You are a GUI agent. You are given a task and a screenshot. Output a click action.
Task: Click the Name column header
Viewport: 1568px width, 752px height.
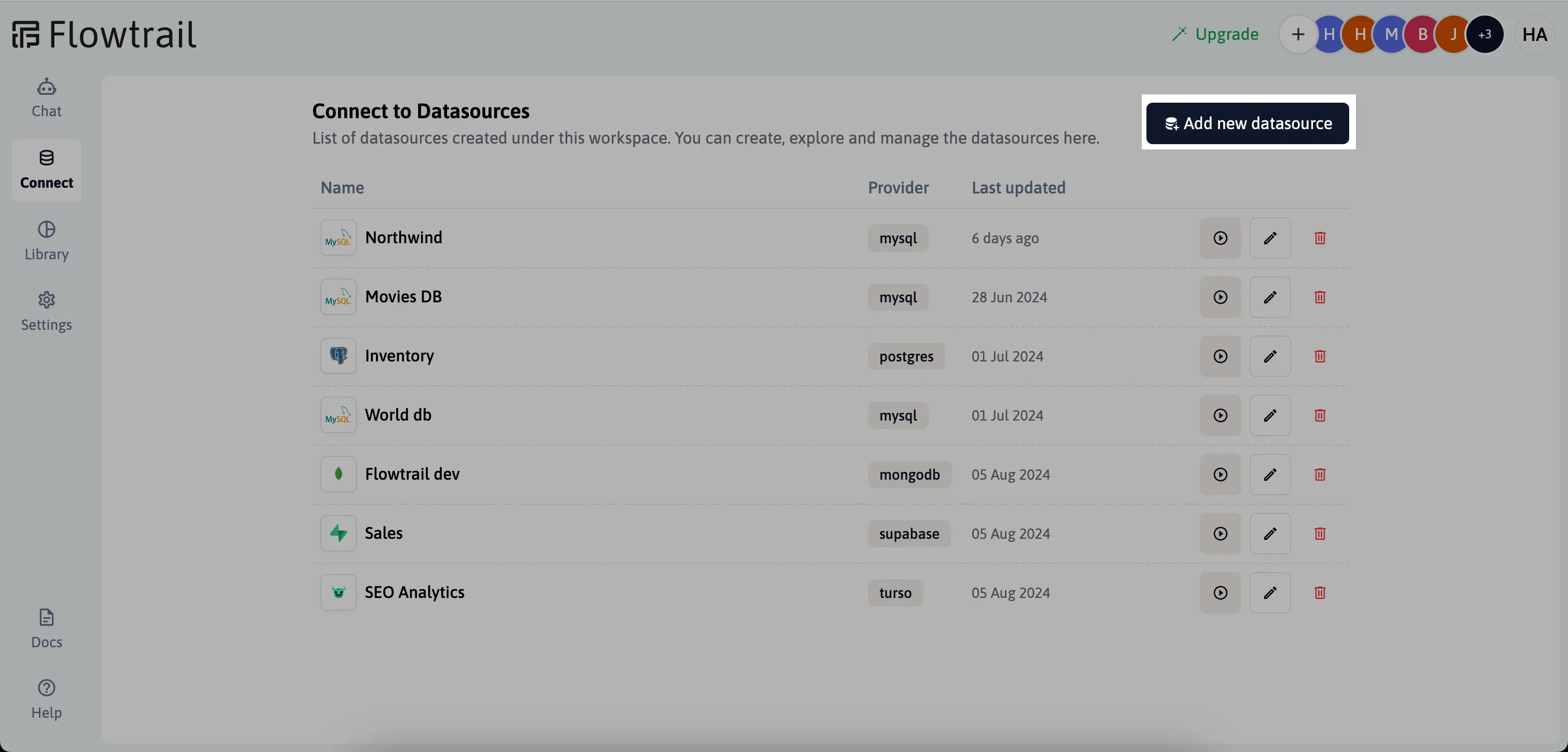[x=342, y=188]
